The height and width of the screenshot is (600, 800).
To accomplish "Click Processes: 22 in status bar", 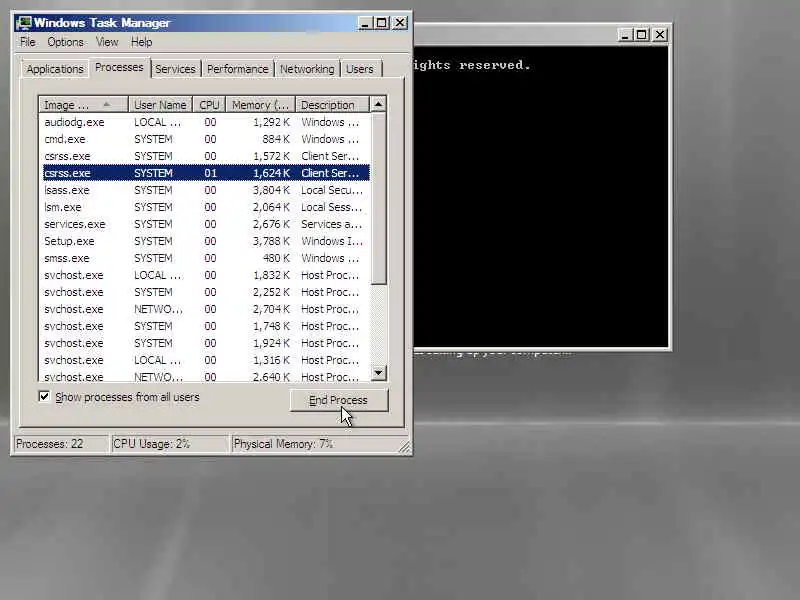I will pyautogui.click(x=61, y=443).
